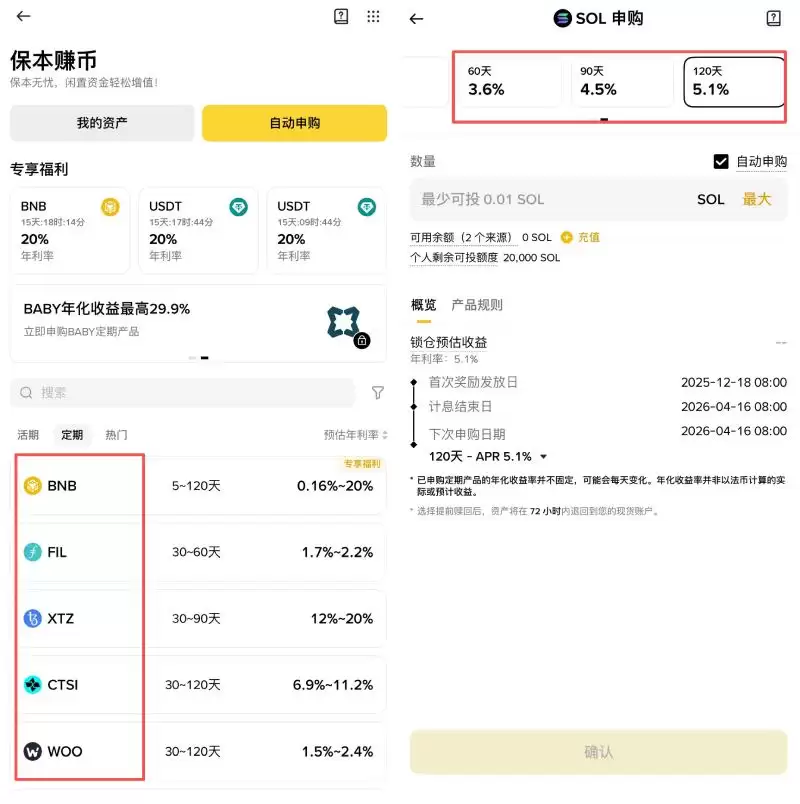The image size is (800, 804).
Task: Switch to the 活期 tab
Action: [28, 435]
